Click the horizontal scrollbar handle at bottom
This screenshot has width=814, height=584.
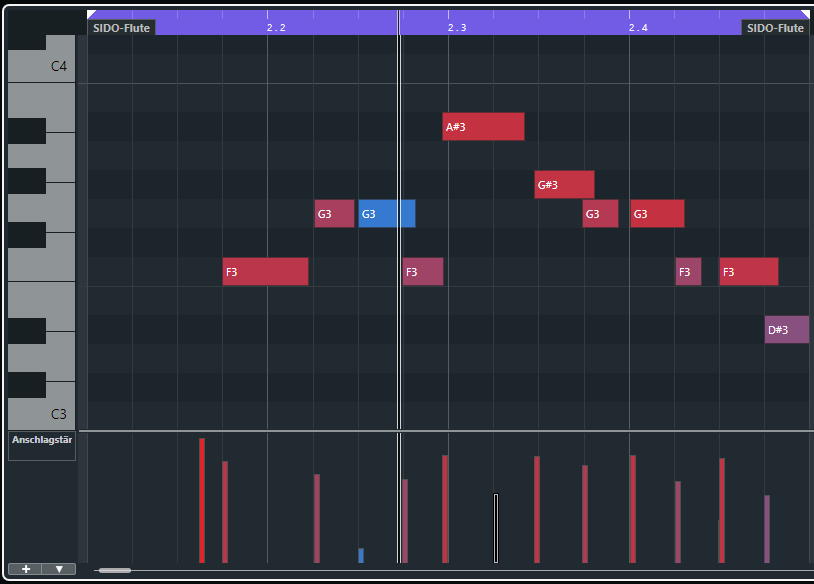pyautogui.click(x=114, y=570)
